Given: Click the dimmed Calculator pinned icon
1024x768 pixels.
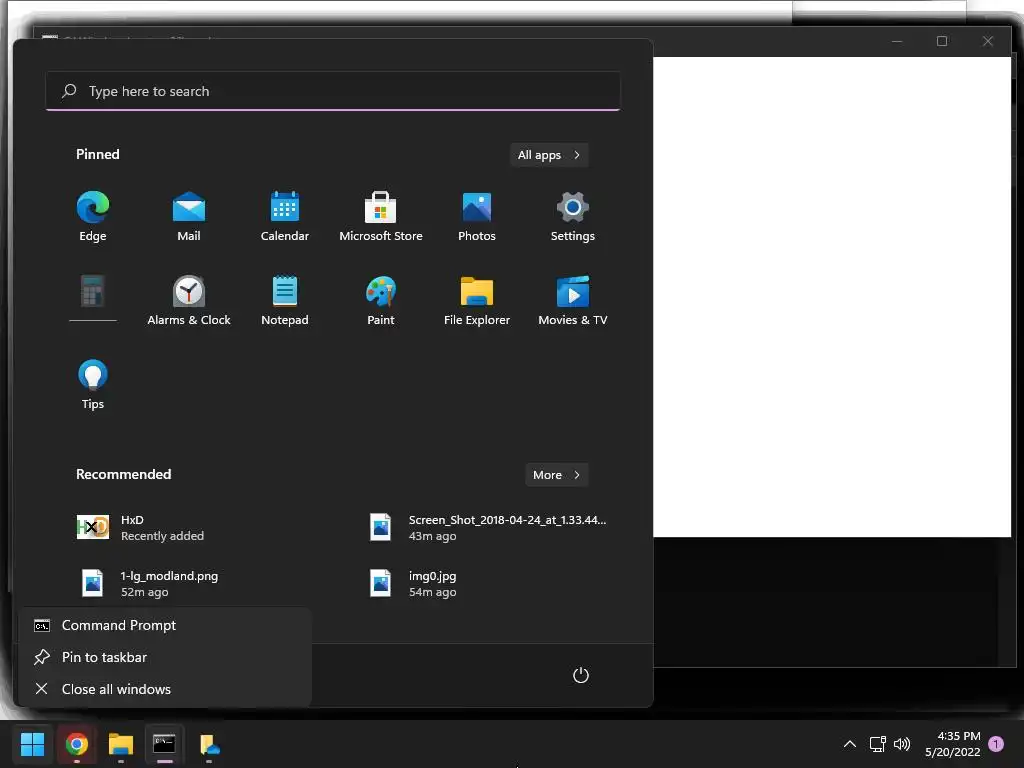Looking at the screenshot, I should tap(93, 292).
